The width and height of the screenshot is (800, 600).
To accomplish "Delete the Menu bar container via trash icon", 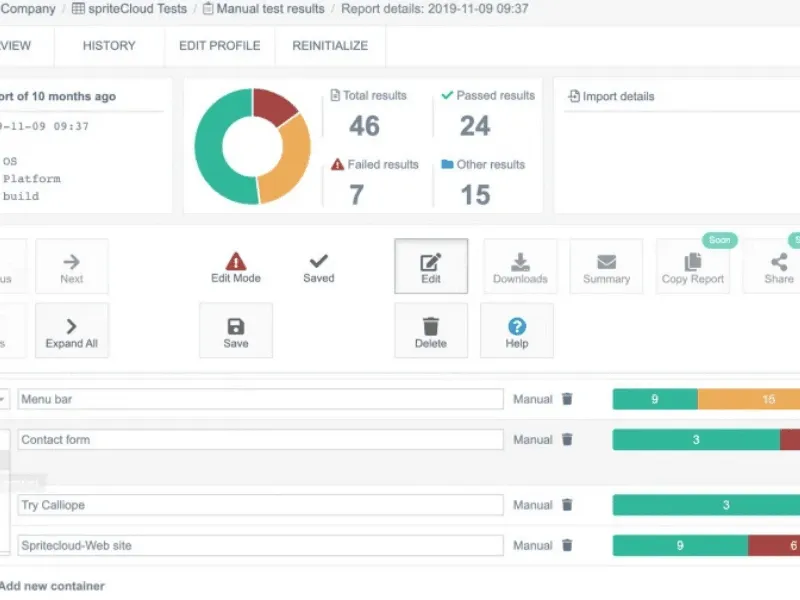I will point(567,398).
